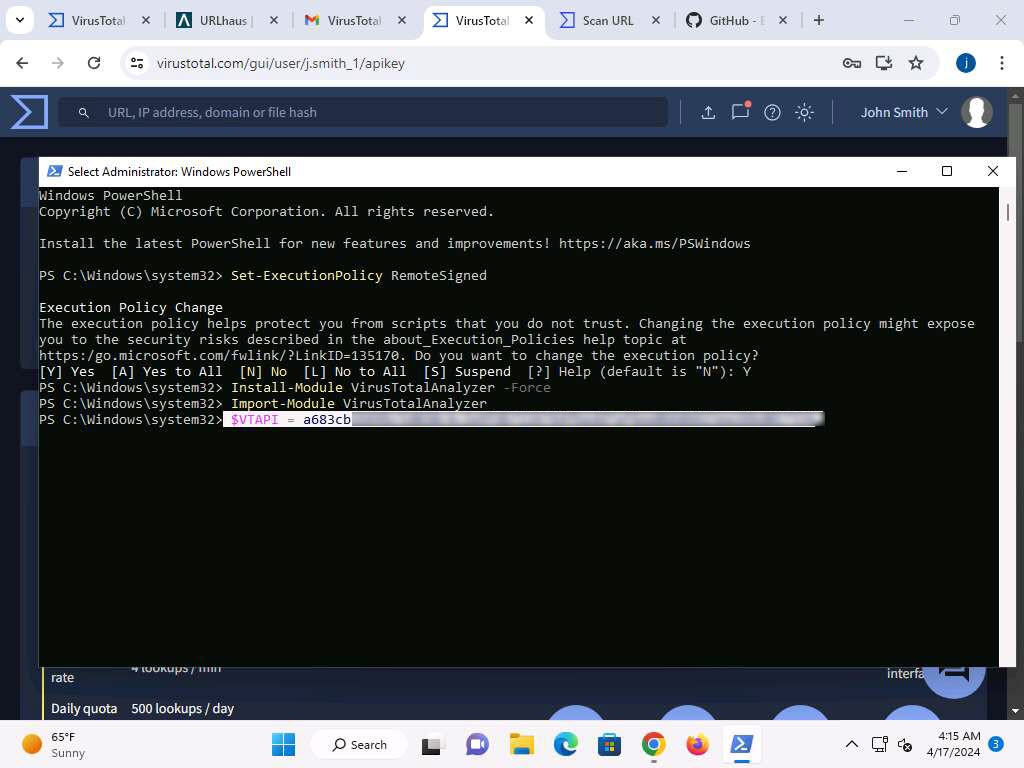Viewport: 1024px width, 768px height.
Task: Close the Scan URL tab
Action: (x=656, y=20)
